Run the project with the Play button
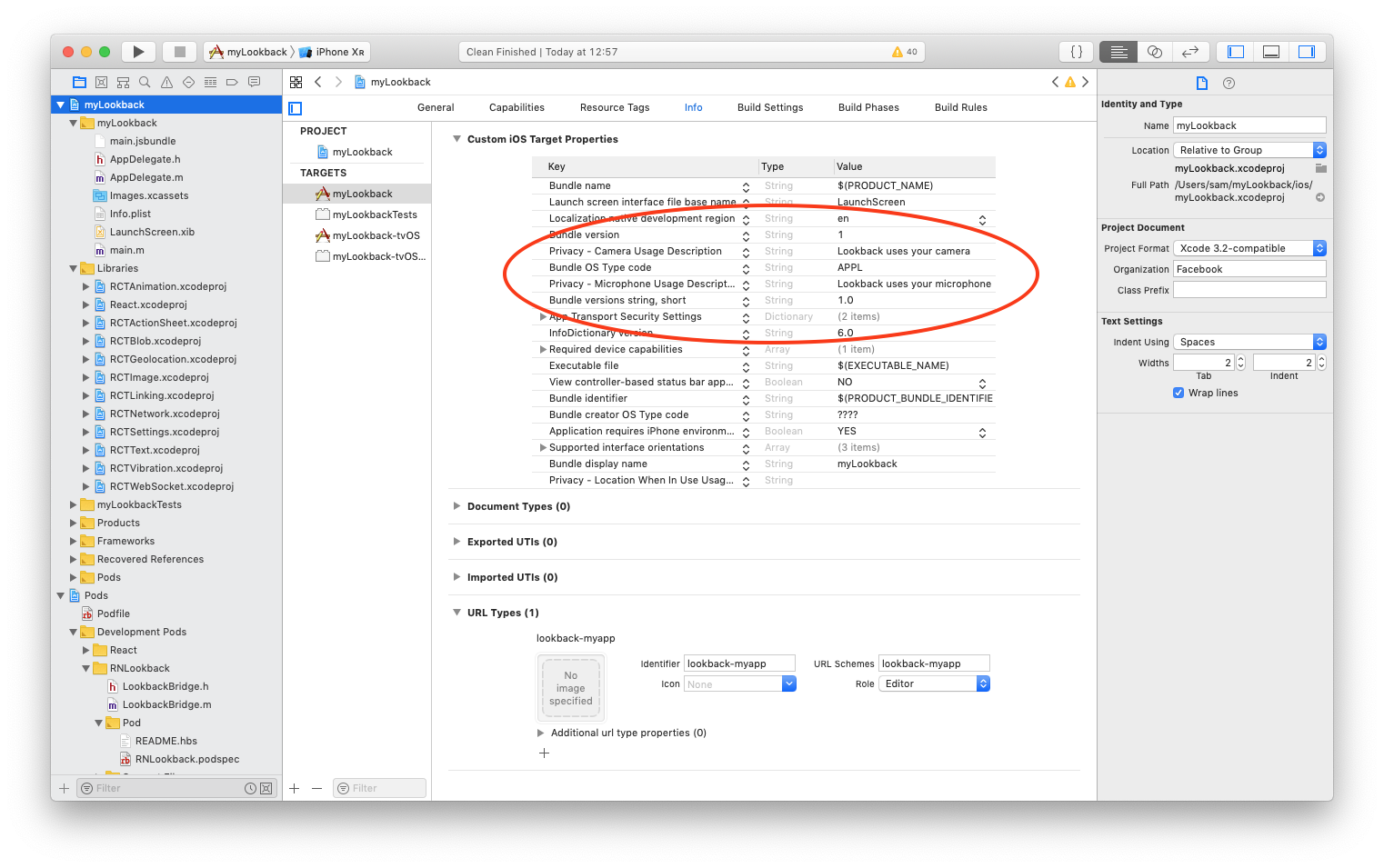 (138, 52)
